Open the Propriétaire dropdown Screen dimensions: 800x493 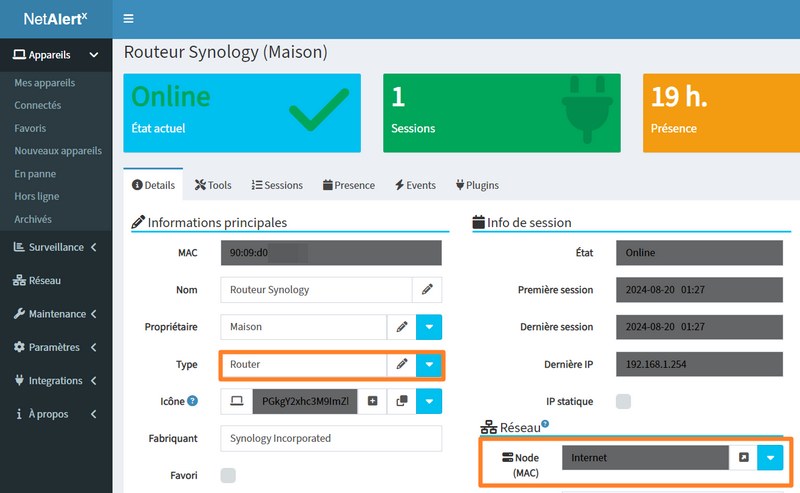click(x=429, y=327)
